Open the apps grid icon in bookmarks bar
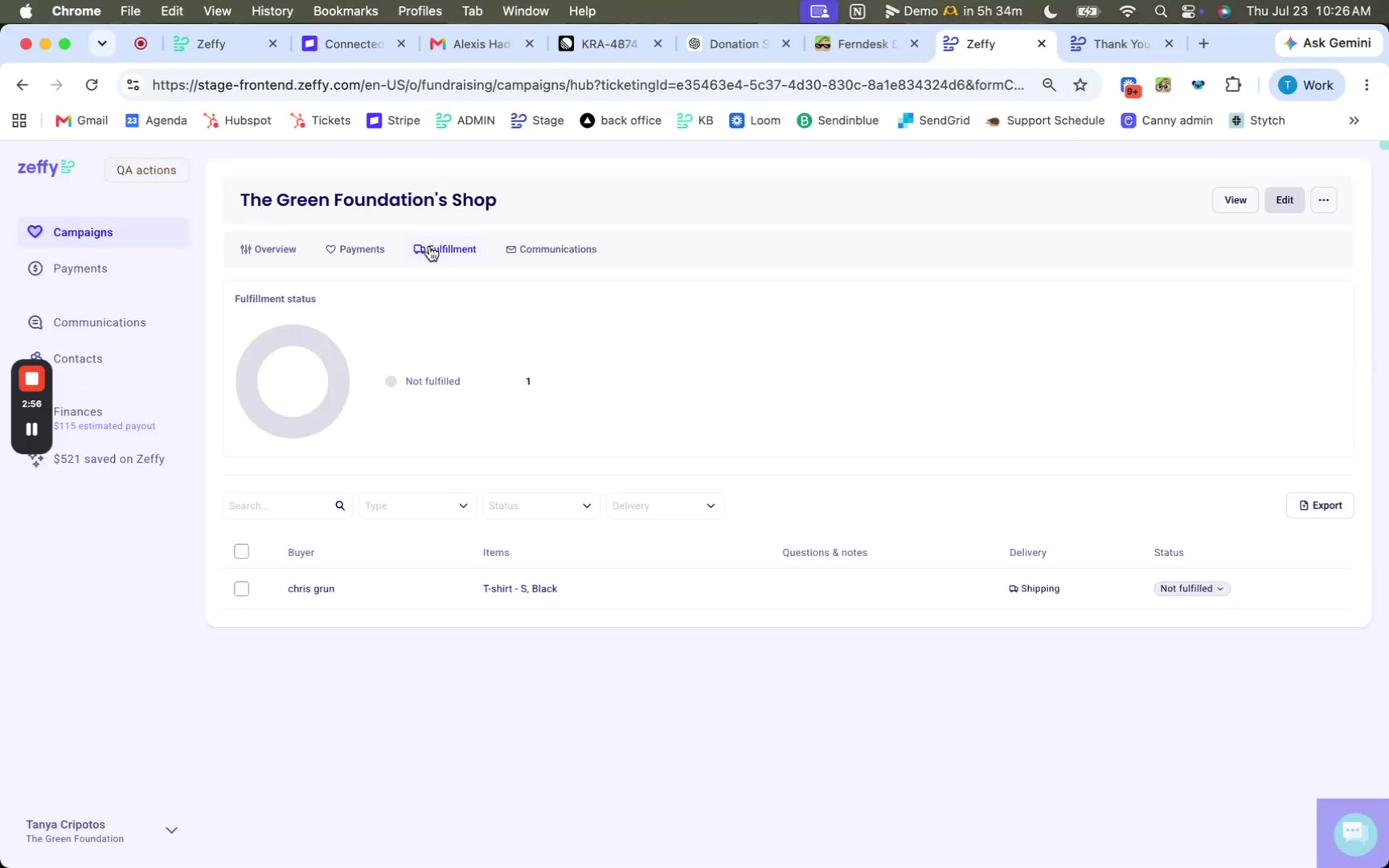The width and height of the screenshot is (1389, 868). 19,121
